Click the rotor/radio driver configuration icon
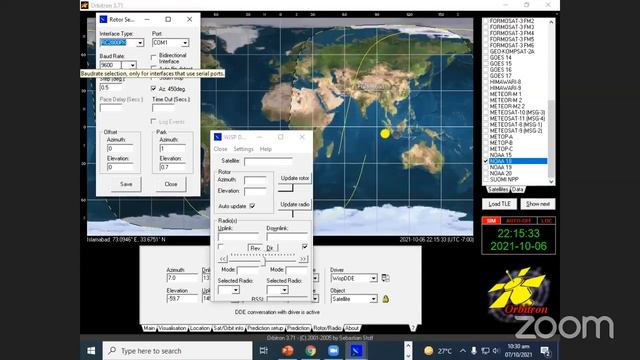Image resolution: width=640 pixels, height=360 pixels. point(385,278)
